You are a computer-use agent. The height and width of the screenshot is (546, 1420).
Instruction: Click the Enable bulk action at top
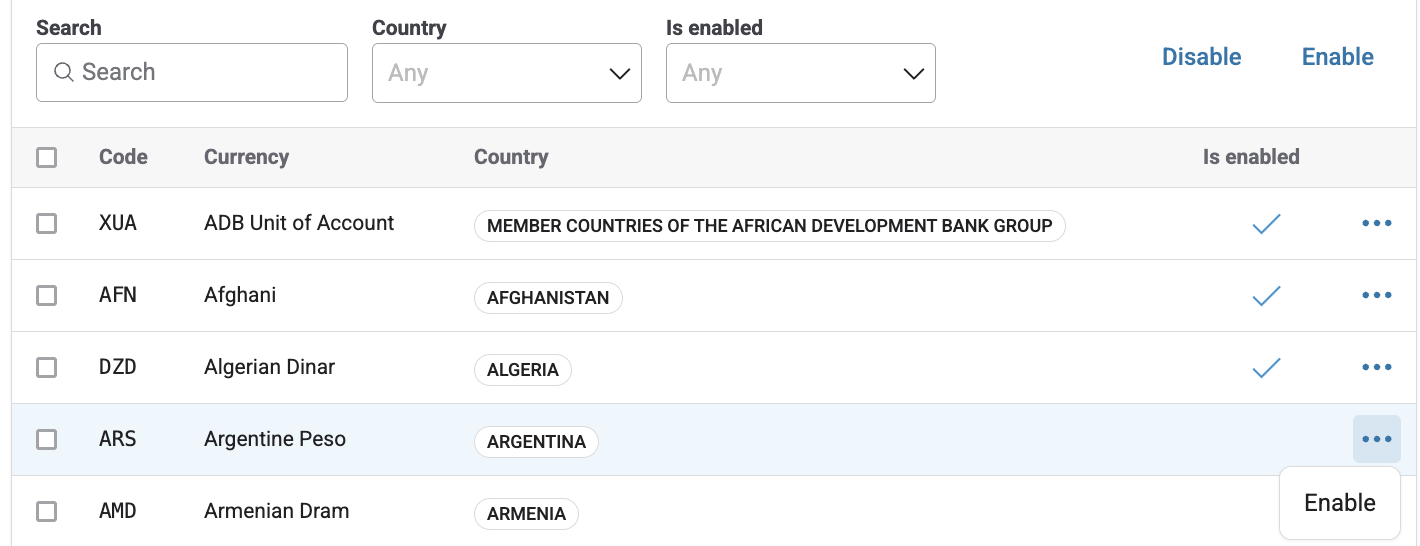1337,57
